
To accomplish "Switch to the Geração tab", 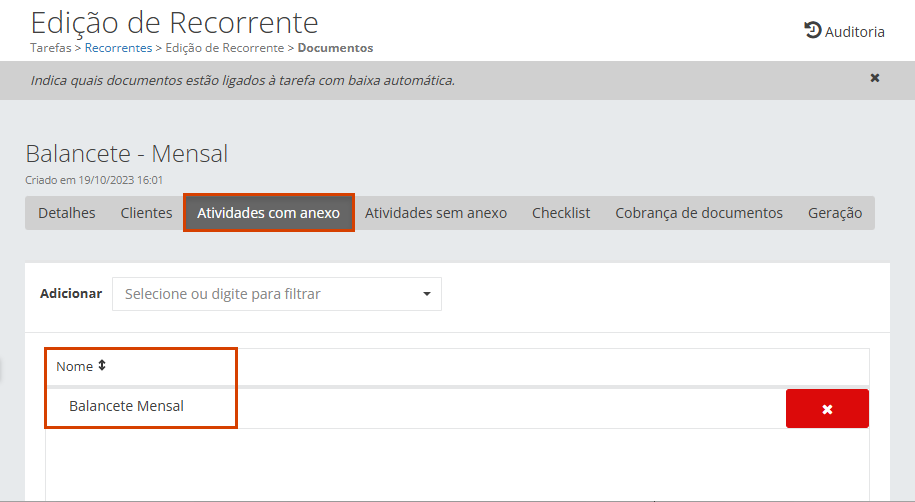I will [x=834, y=213].
